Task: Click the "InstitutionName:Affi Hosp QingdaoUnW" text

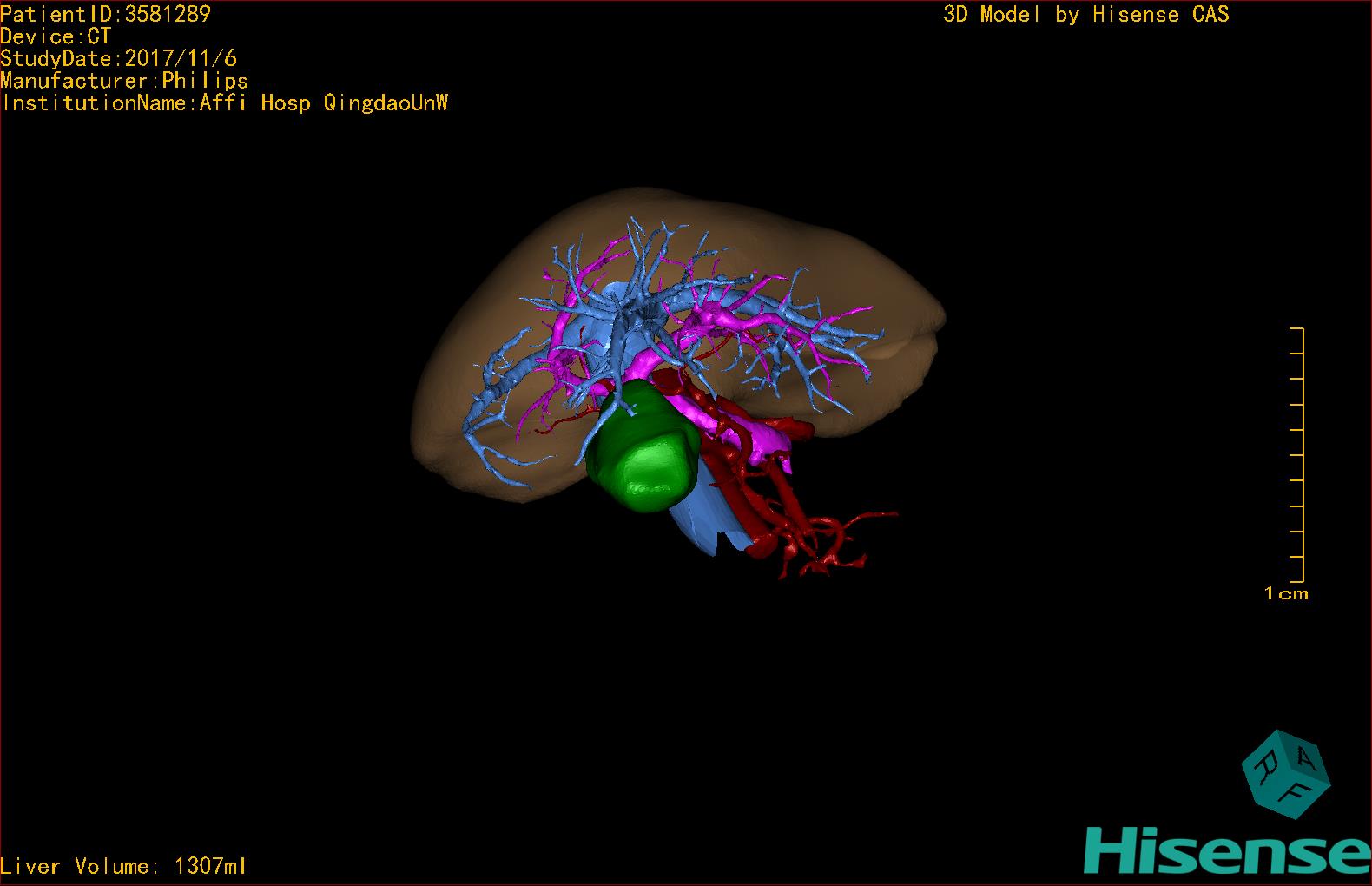Action: pos(225,103)
